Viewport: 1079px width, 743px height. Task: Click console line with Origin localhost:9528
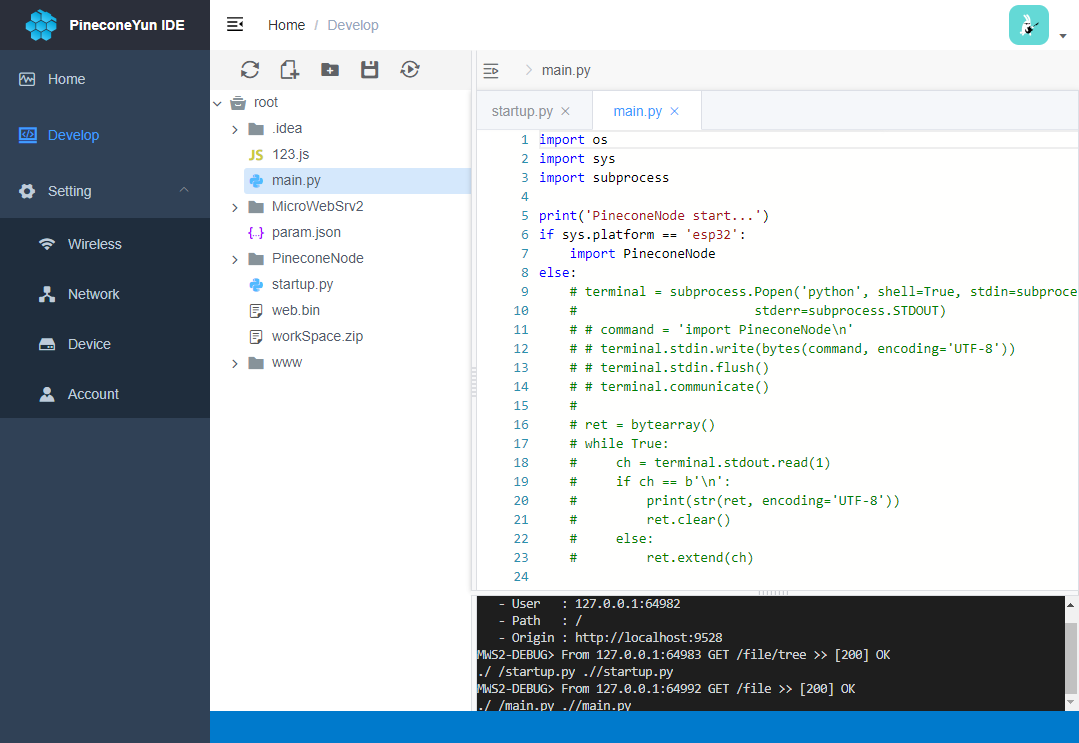pyautogui.click(x=610, y=638)
